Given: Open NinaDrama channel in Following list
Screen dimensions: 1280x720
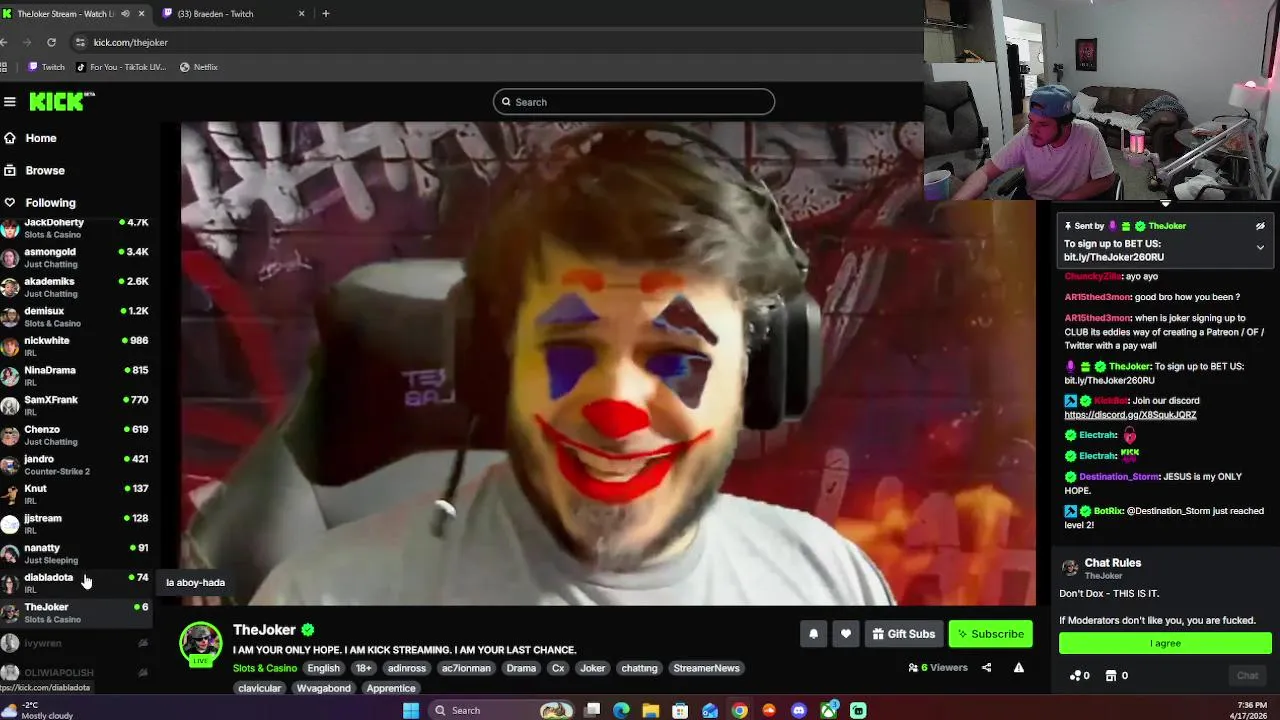Looking at the screenshot, I should (76, 375).
